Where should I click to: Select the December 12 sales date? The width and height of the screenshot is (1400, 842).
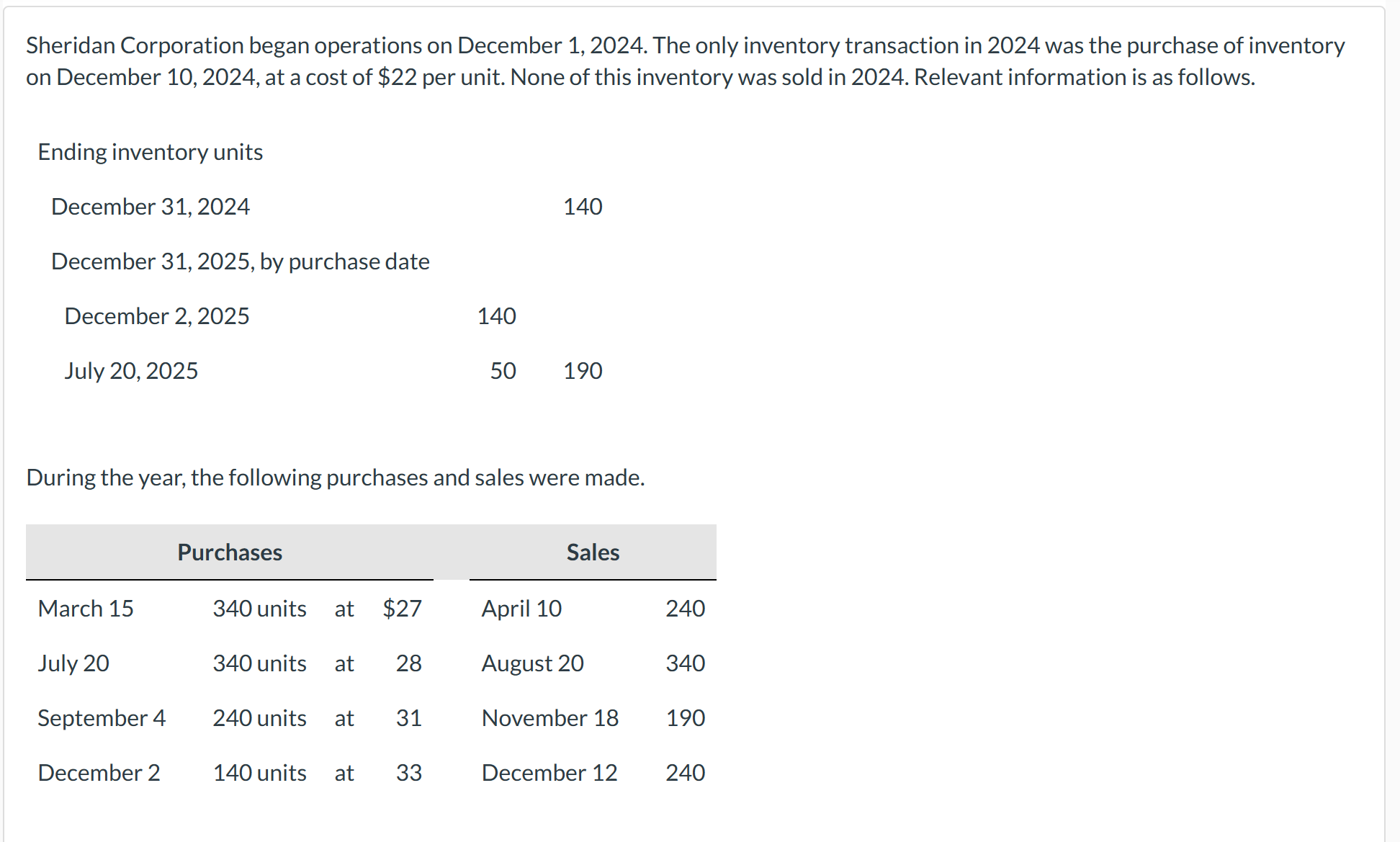[549, 773]
